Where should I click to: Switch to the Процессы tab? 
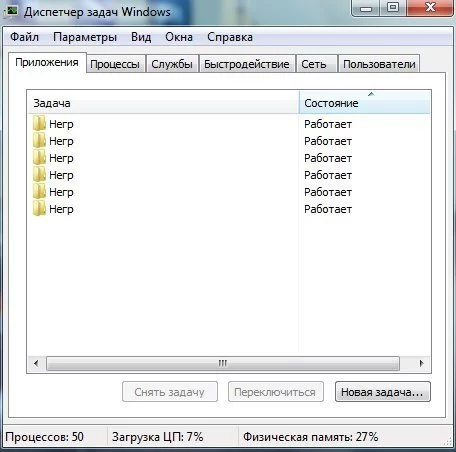115,64
